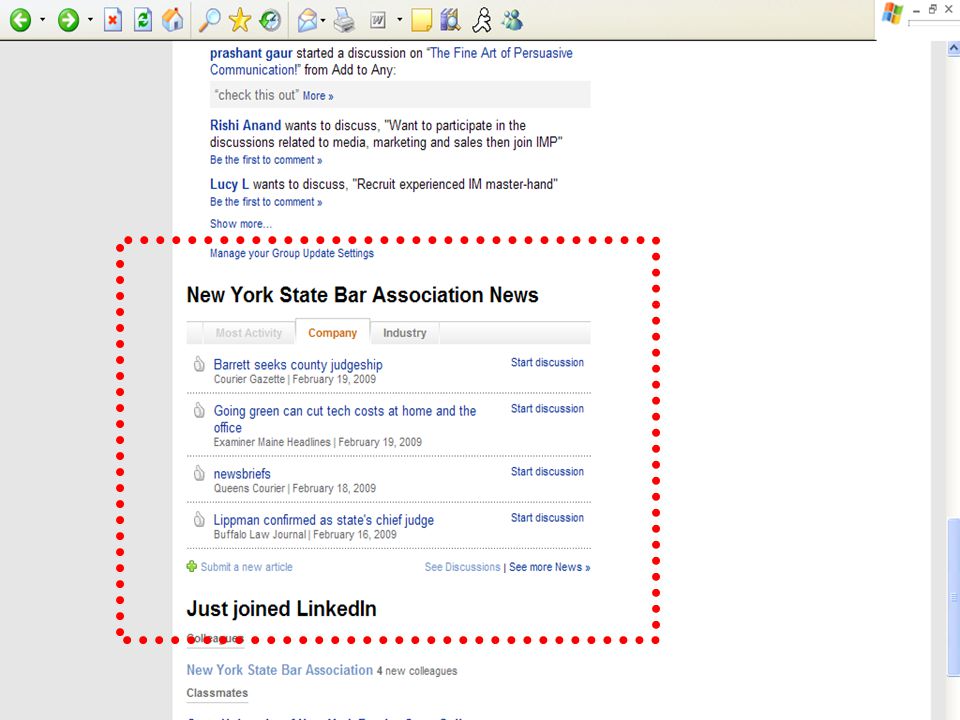Open the Back button history dropdown
This screenshot has width=960, height=720.
coord(42,20)
